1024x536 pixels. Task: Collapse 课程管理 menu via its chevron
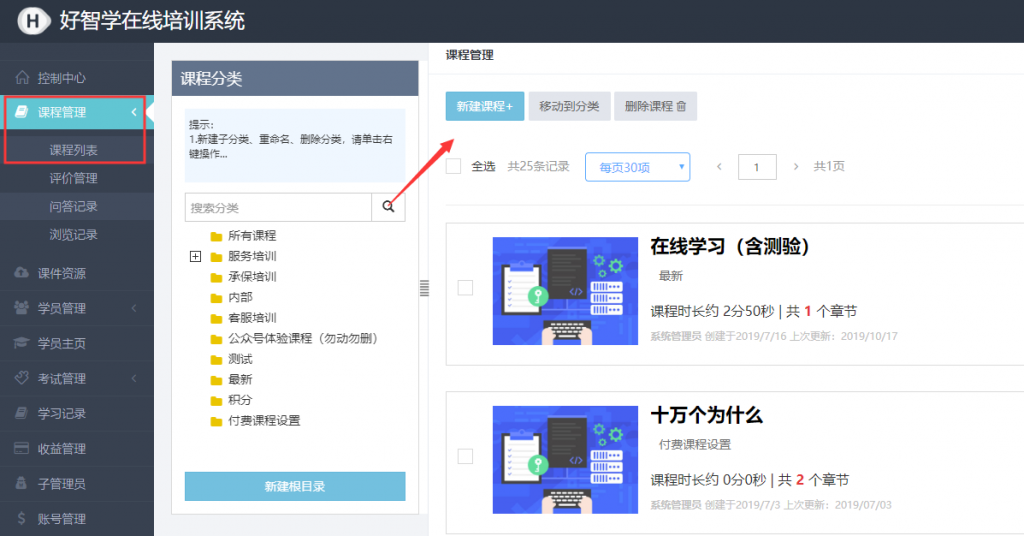coord(134,112)
